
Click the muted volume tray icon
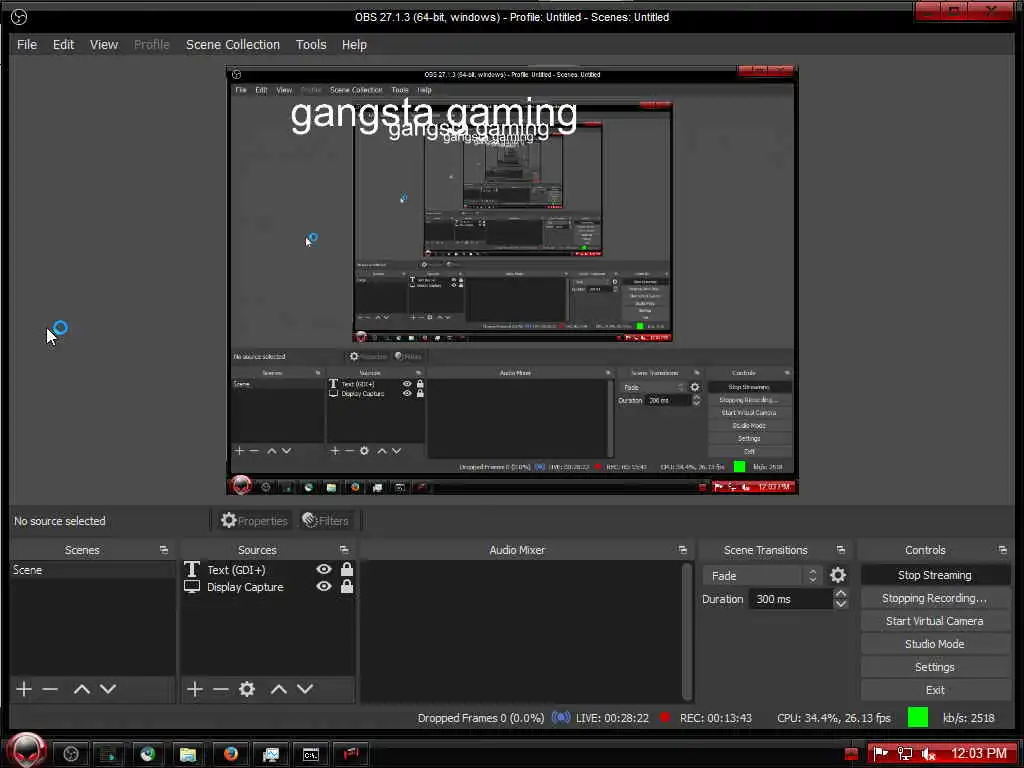pos(928,754)
